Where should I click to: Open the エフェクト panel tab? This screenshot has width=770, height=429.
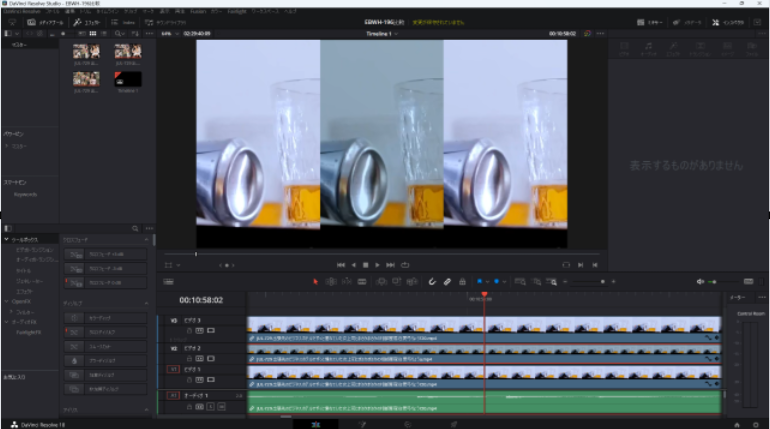click(86, 21)
